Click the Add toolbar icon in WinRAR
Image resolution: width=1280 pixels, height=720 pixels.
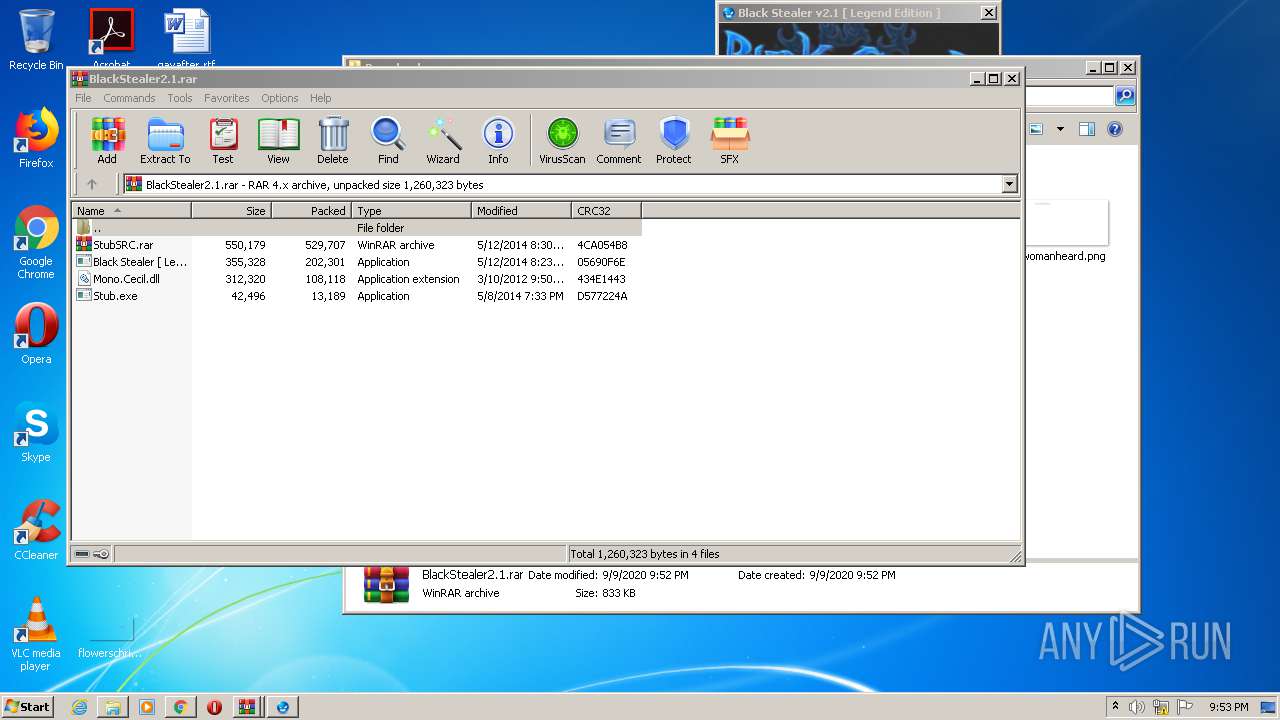(107, 140)
